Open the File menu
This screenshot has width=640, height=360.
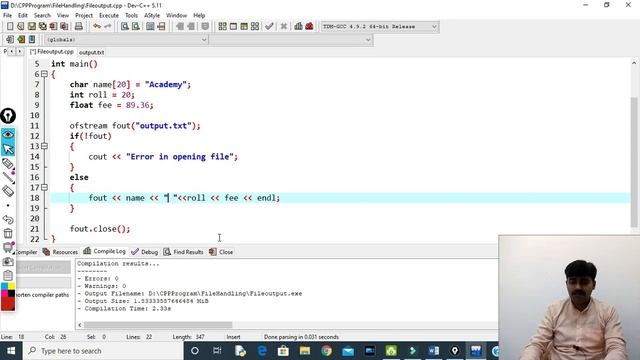7,16
